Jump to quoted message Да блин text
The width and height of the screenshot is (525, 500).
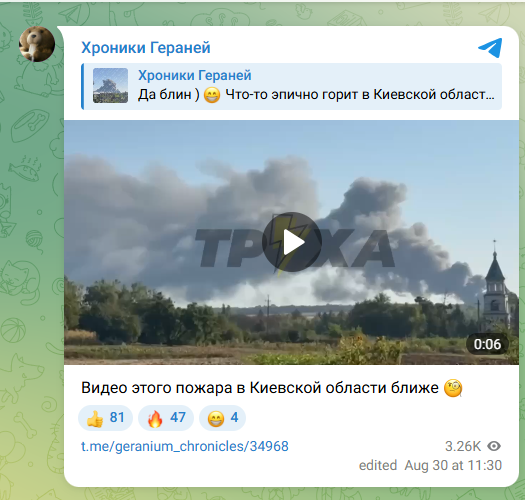click(316, 94)
